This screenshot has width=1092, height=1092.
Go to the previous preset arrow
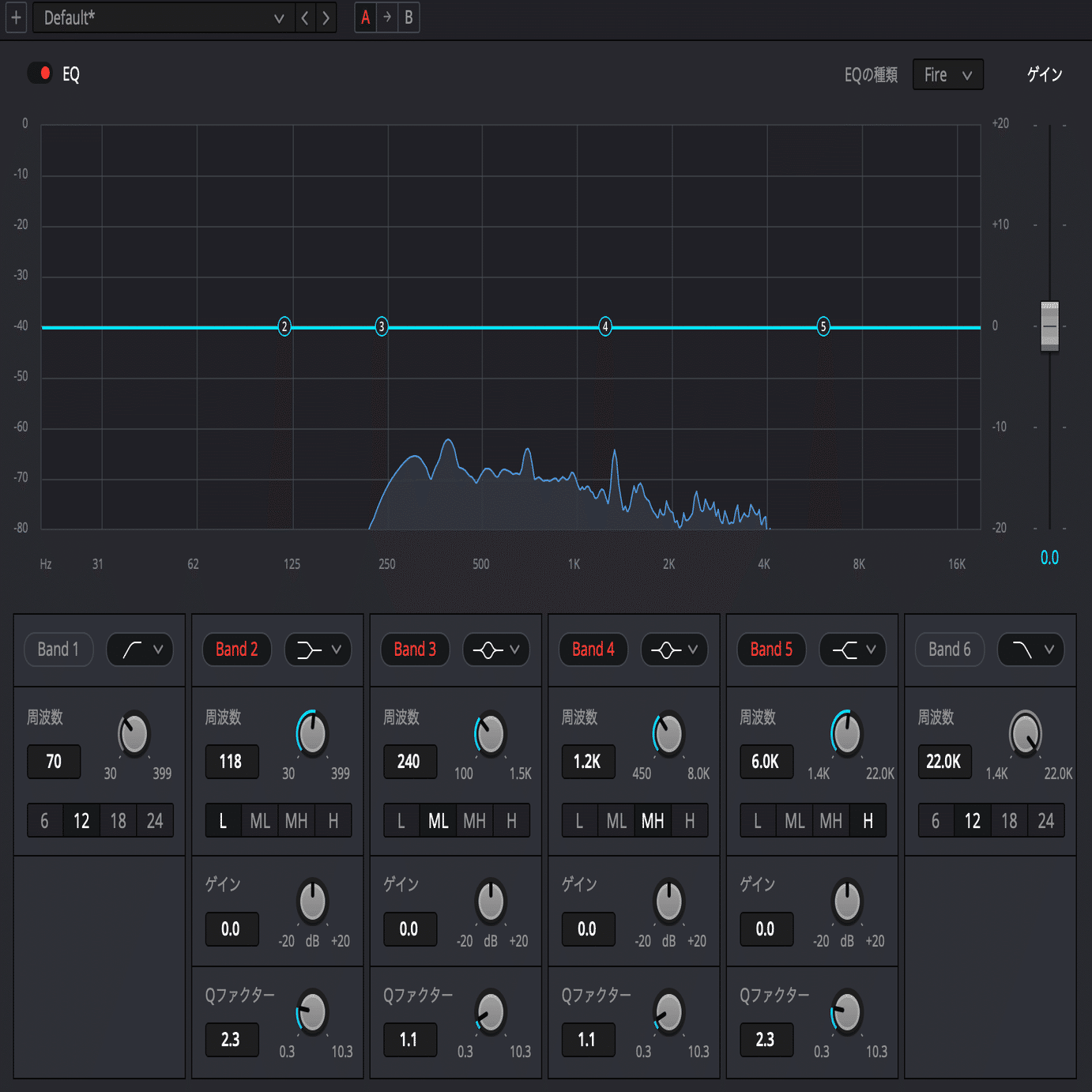305,17
